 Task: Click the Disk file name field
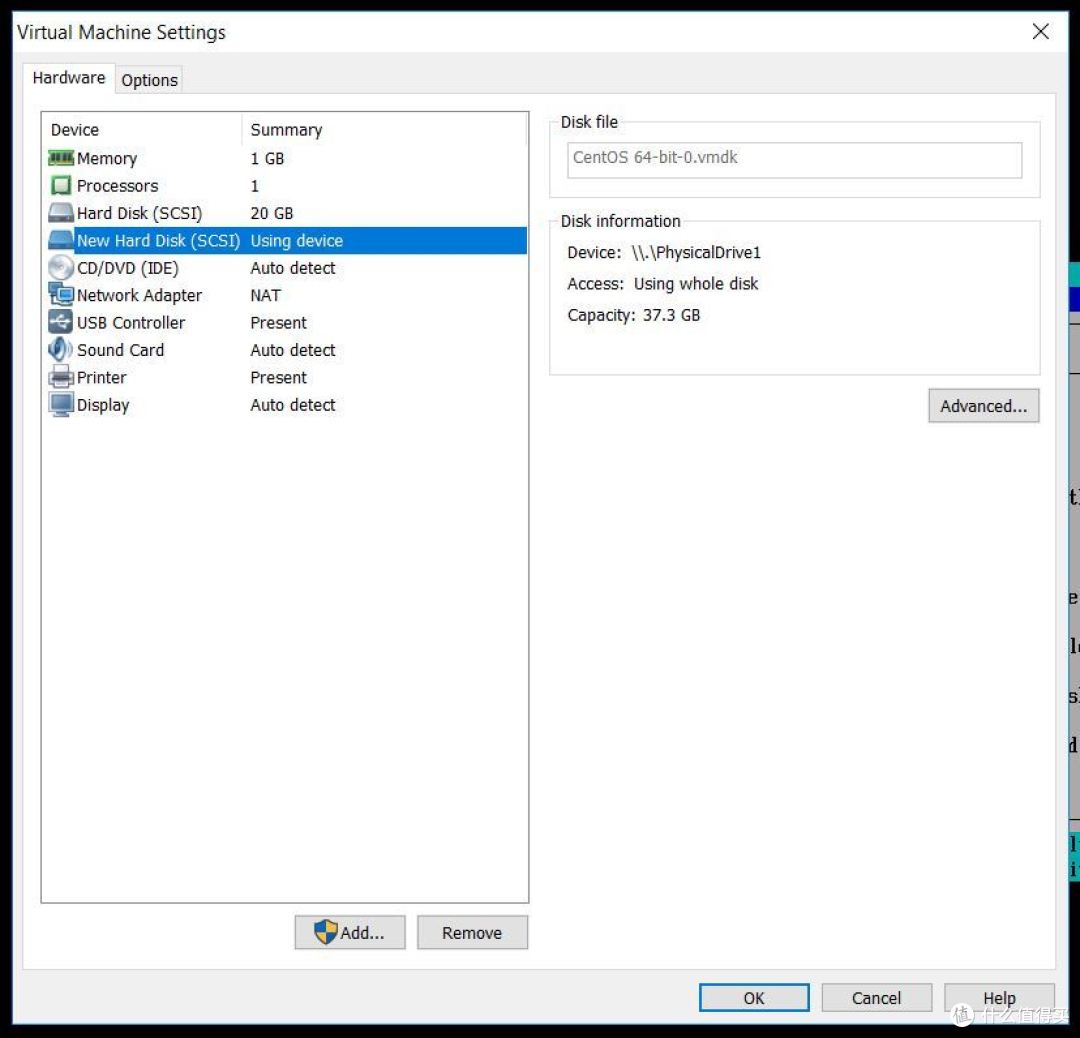coord(794,160)
